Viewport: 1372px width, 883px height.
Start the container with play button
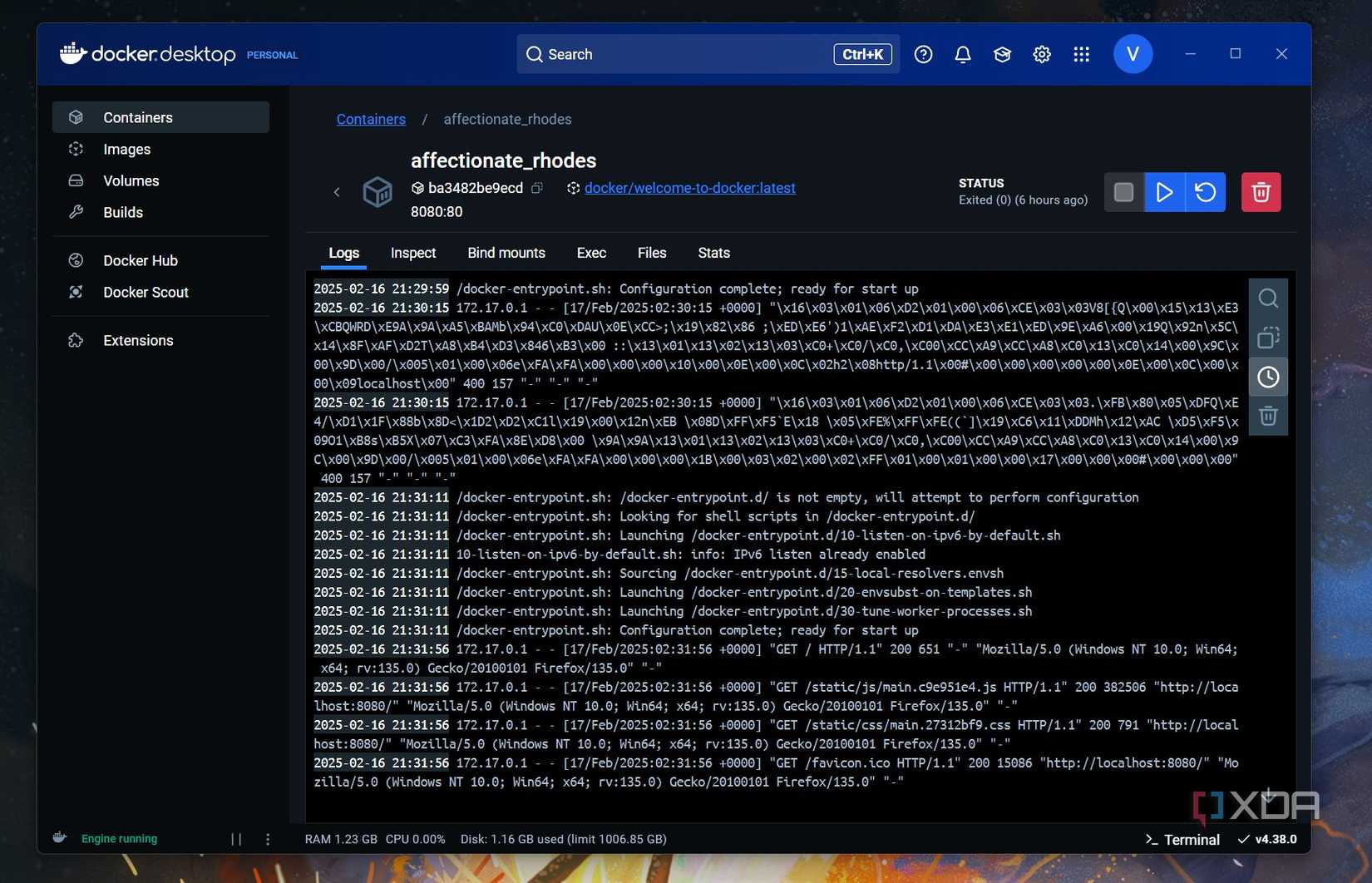click(x=1164, y=192)
